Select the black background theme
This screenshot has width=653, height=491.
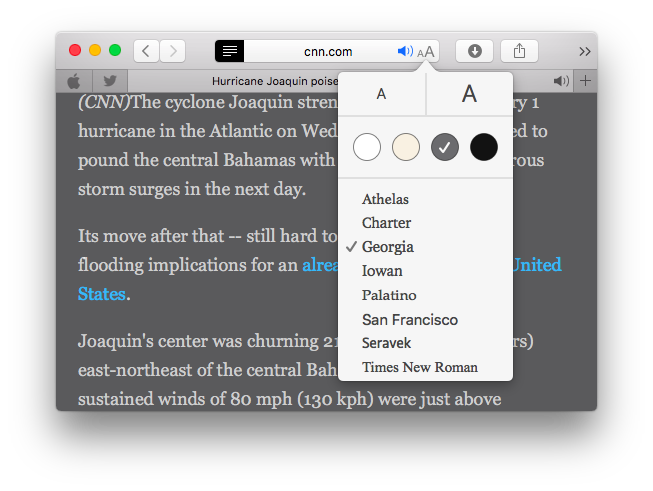[x=484, y=147]
